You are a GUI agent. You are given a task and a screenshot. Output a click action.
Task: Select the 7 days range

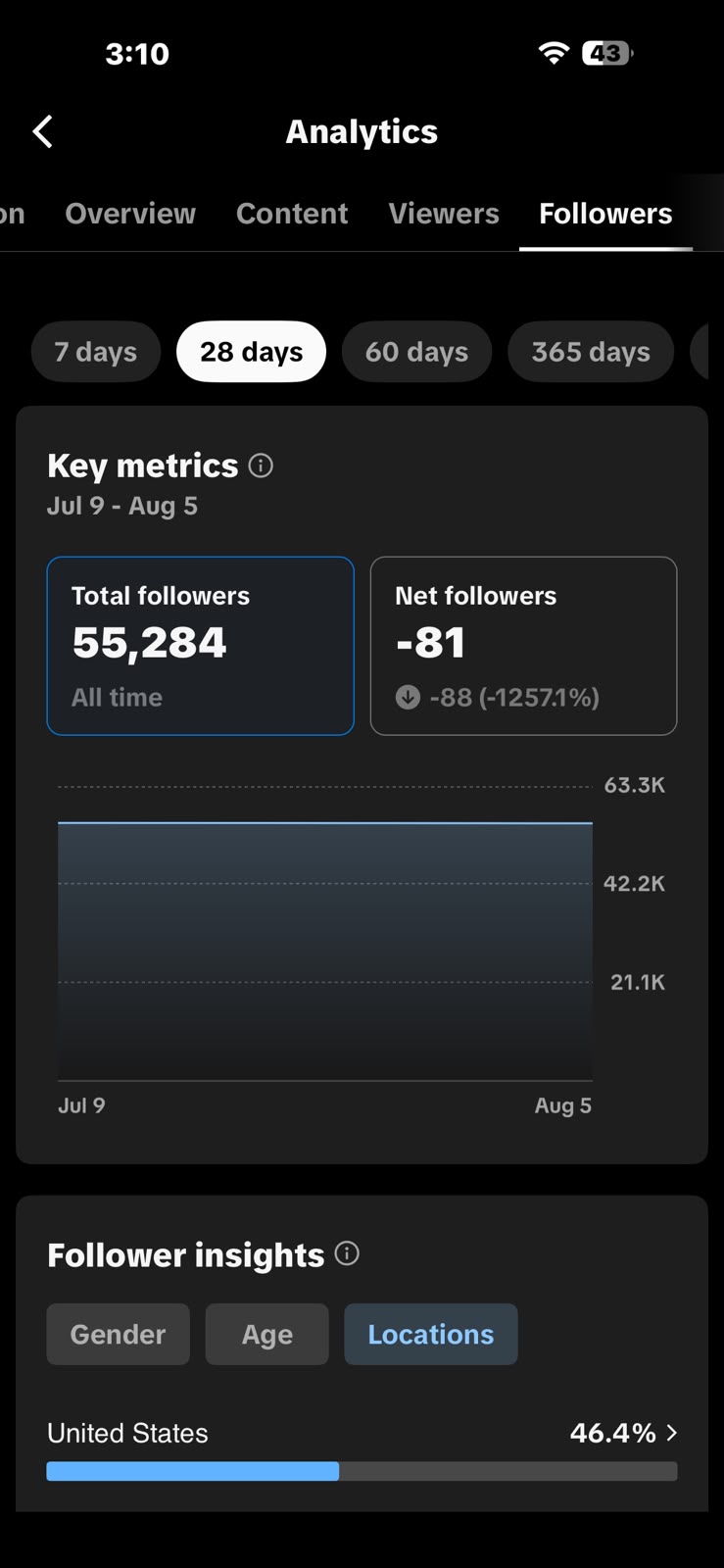pos(96,352)
